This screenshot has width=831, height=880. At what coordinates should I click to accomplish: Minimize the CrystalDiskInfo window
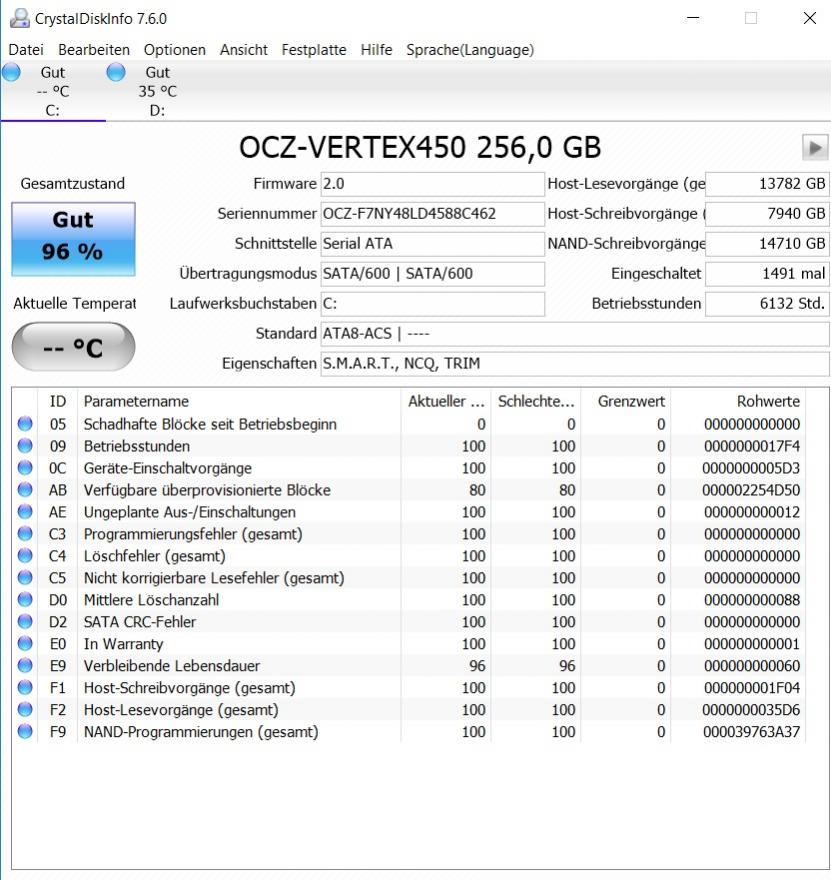tap(693, 18)
